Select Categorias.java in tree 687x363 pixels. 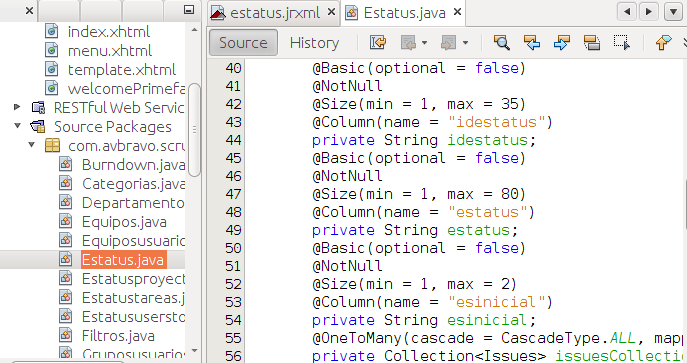tap(134, 184)
